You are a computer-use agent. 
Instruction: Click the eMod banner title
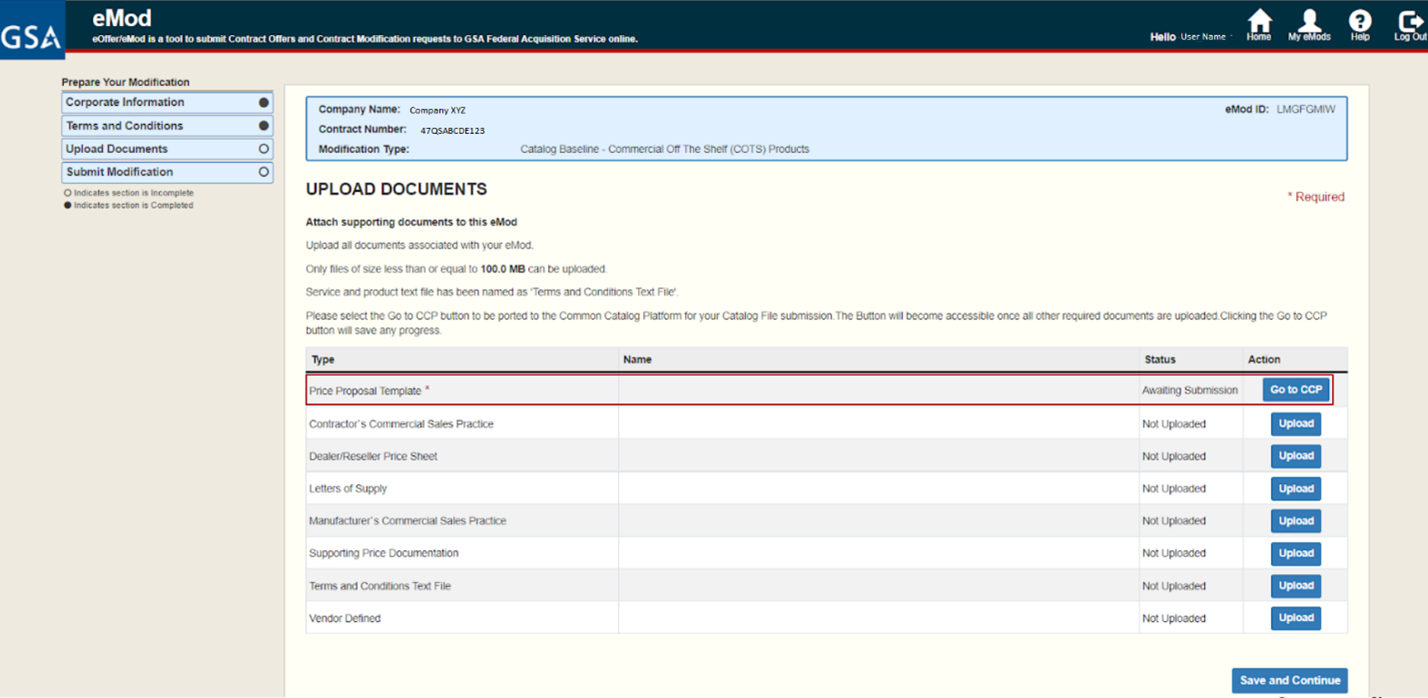point(120,17)
